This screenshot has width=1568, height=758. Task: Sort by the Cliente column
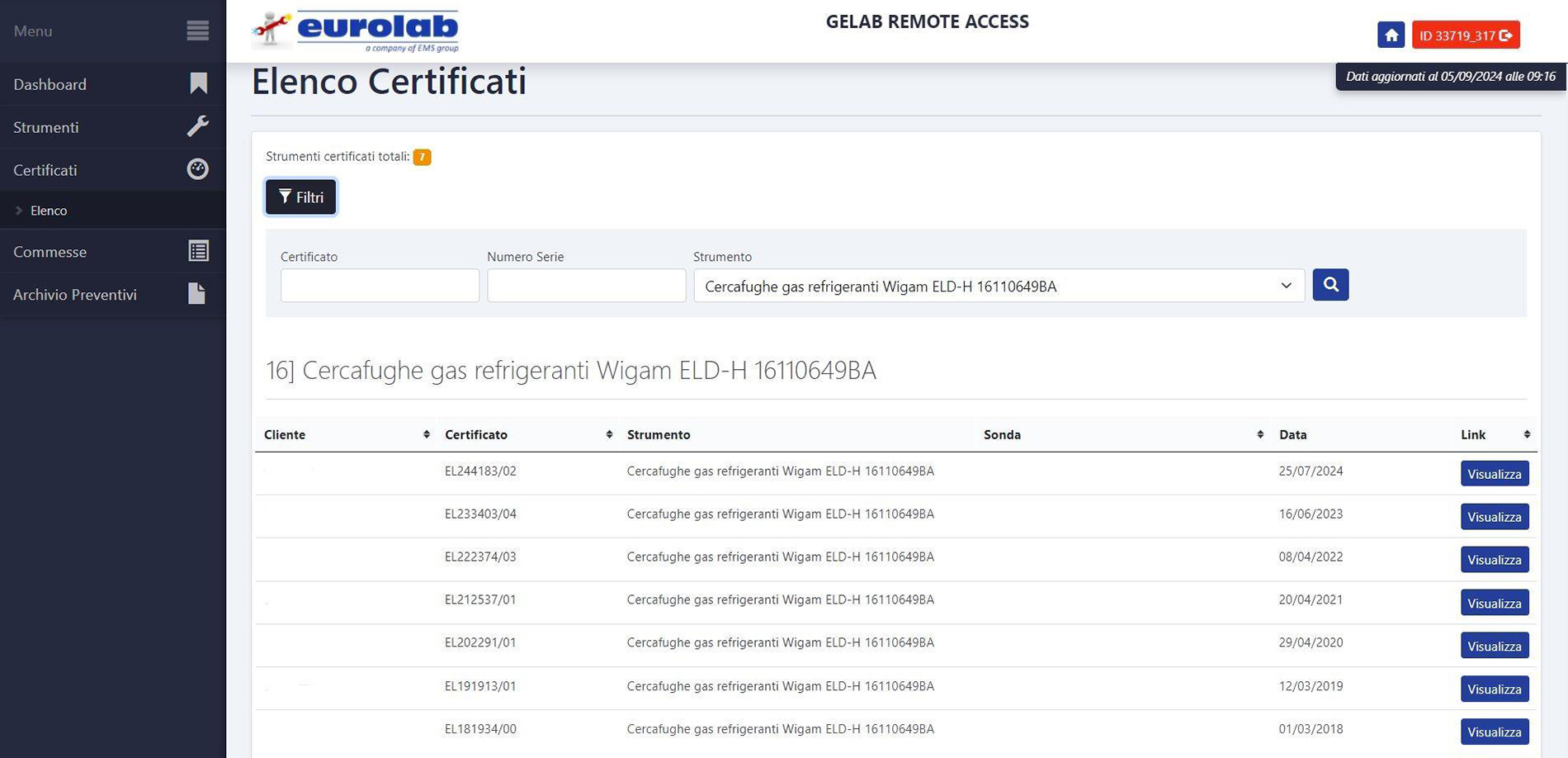point(347,434)
